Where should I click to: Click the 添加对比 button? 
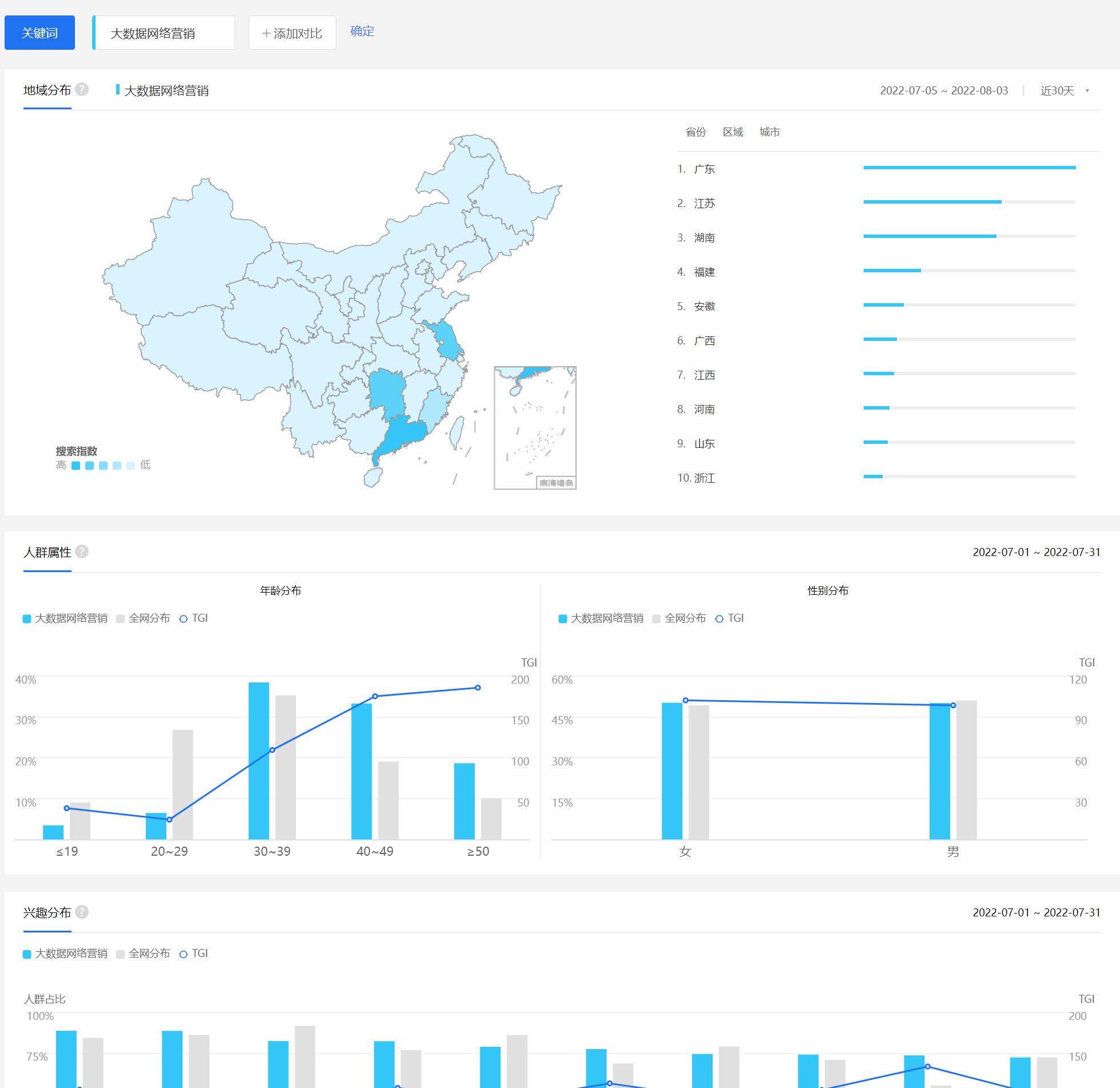pyautogui.click(x=292, y=33)
